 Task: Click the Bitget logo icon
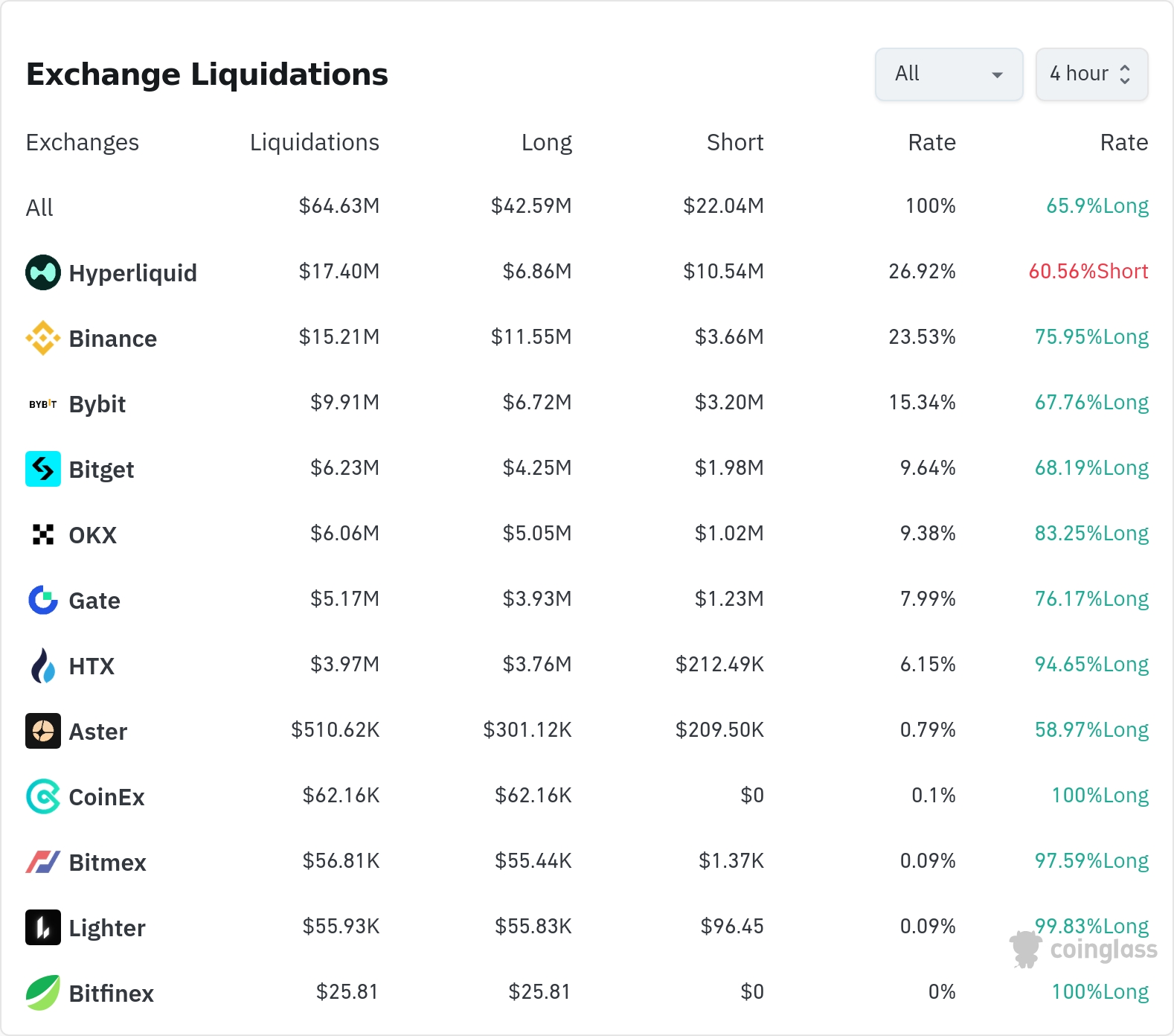tap(43, 469)
